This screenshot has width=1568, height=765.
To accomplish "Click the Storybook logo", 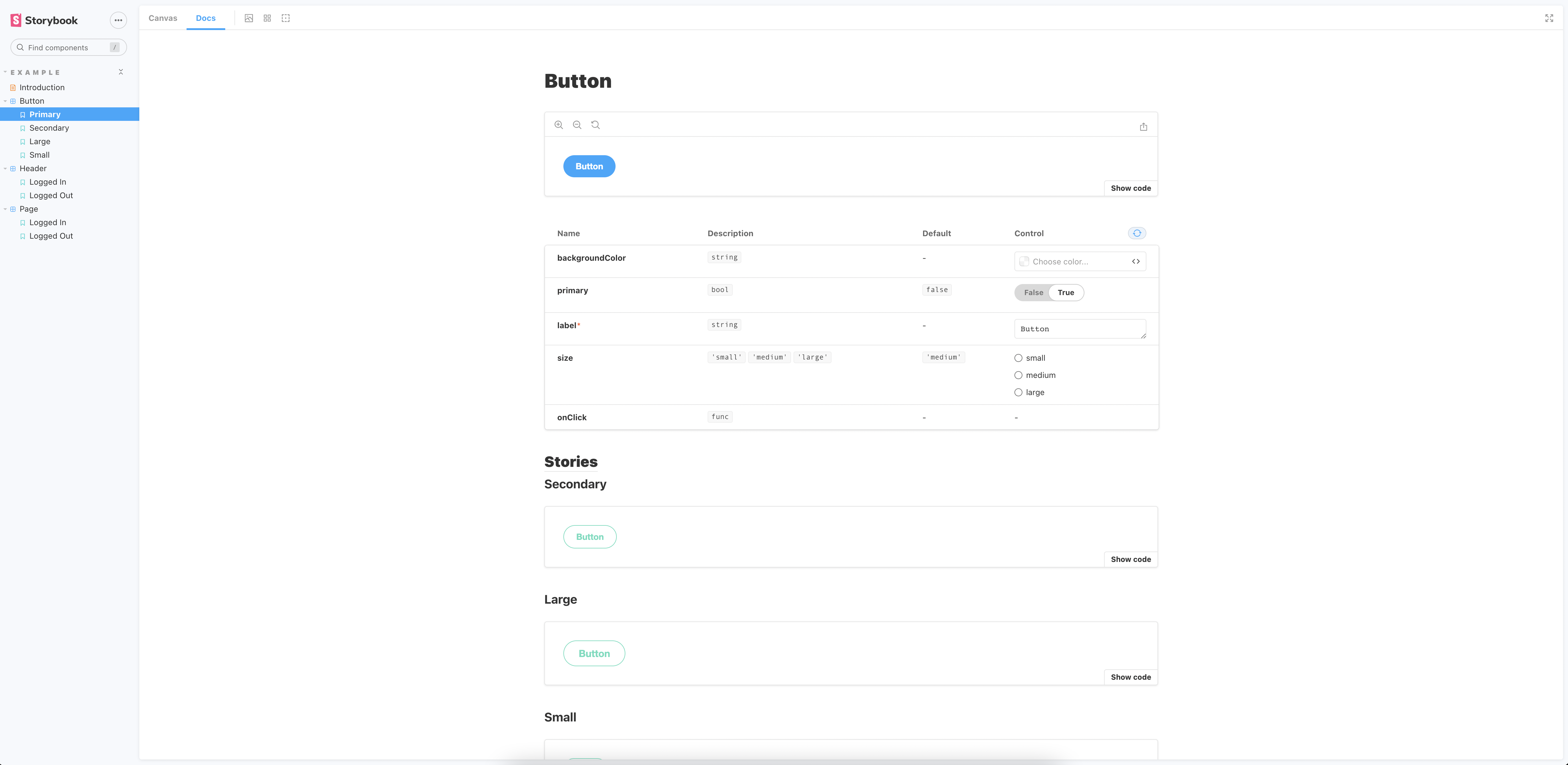I will [44, 20].
